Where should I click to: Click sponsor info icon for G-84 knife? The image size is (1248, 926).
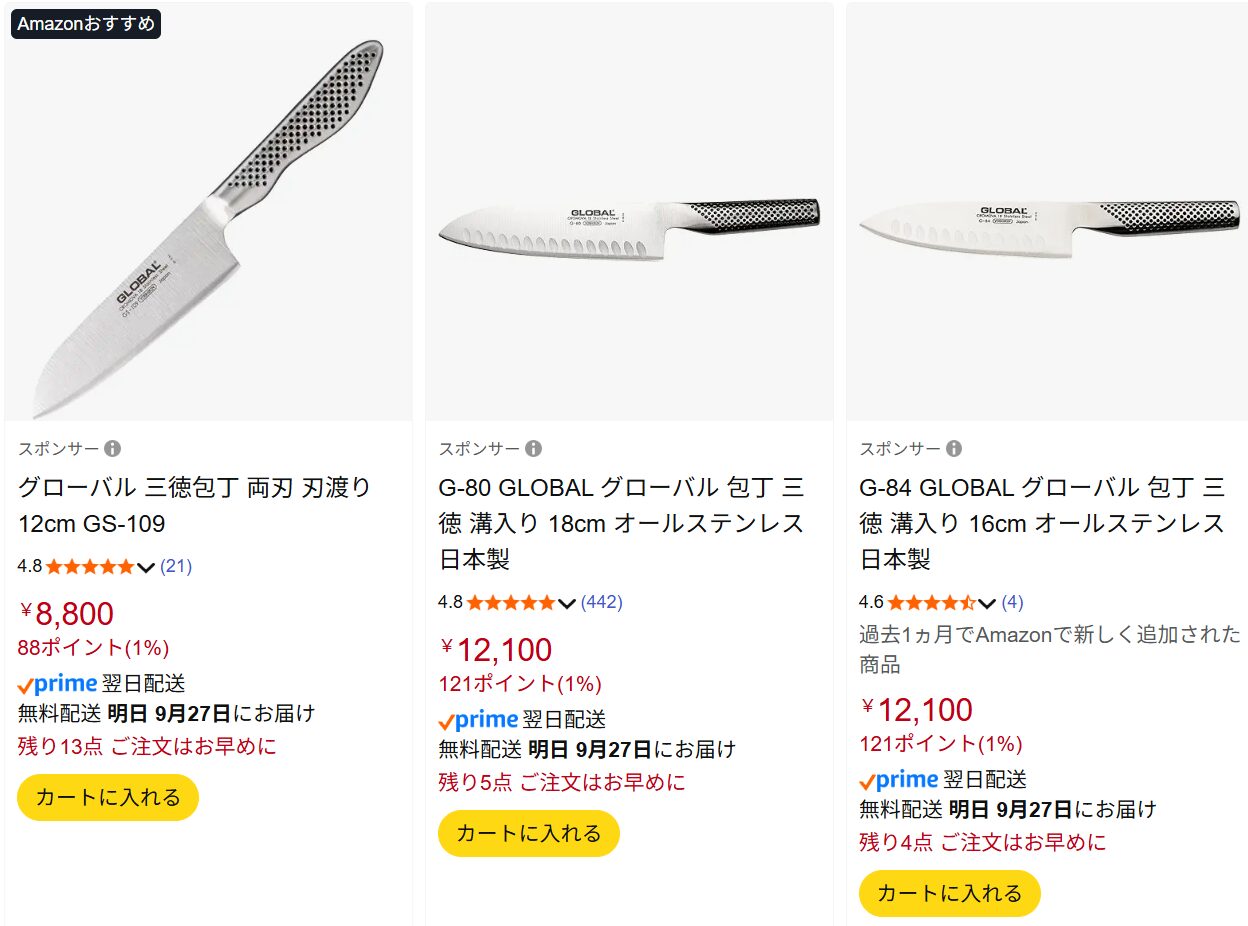click(x=954, y=448)
